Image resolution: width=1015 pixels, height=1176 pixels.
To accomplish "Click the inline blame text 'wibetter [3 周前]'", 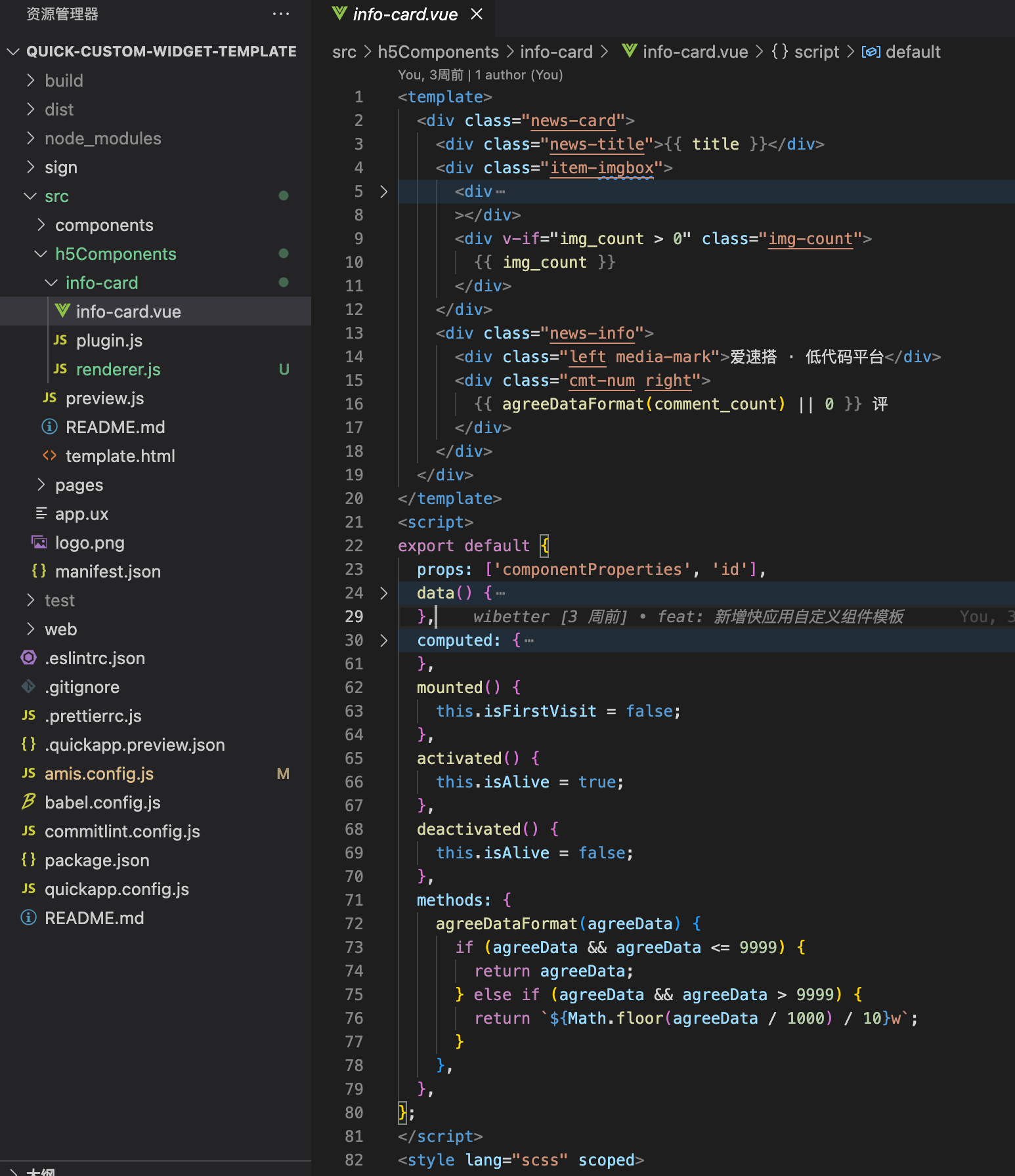I will click(x=550, y=617).
